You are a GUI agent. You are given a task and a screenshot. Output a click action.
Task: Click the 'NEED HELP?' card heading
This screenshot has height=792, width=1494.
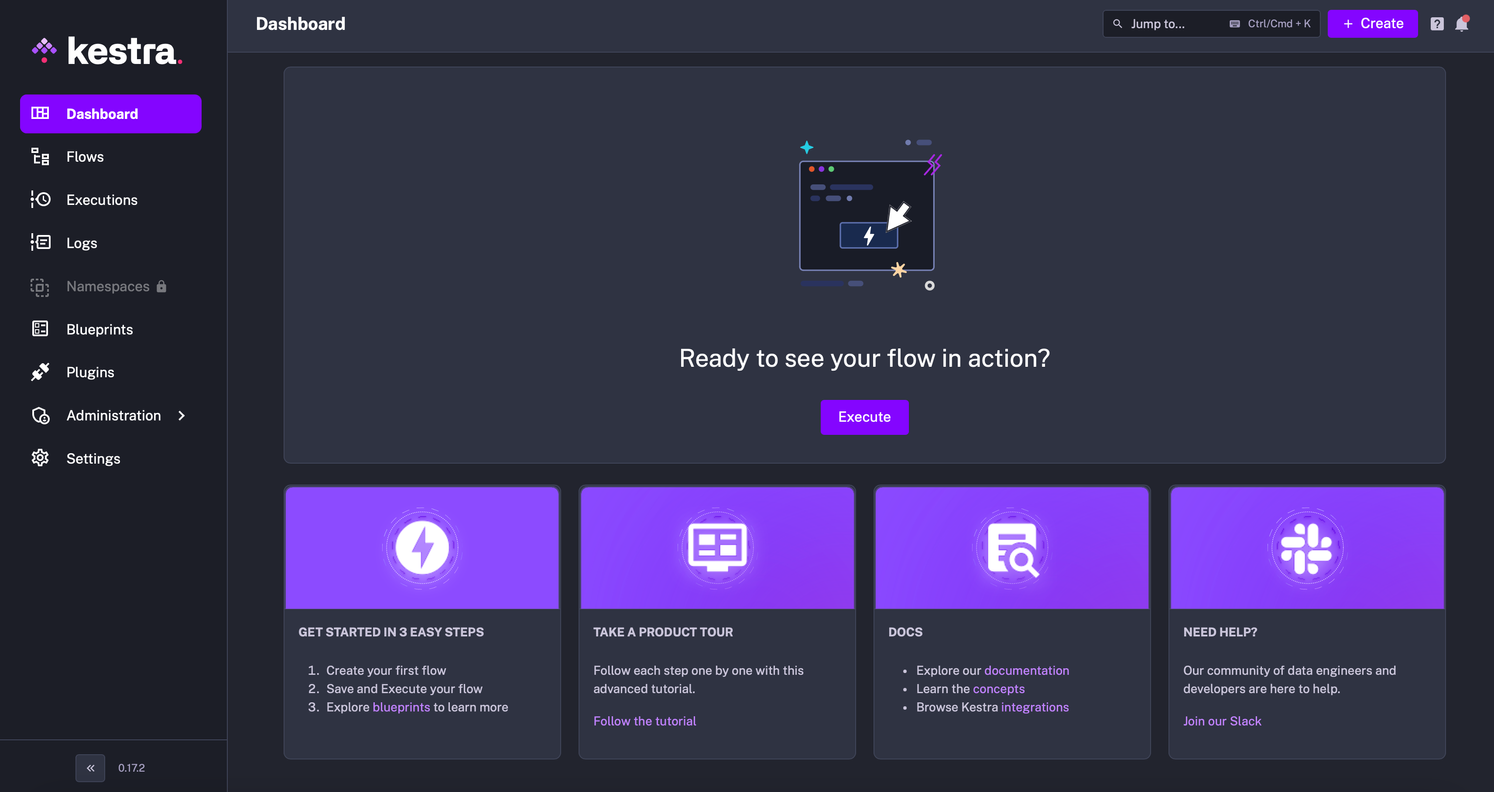click(x=1220, y=632)
